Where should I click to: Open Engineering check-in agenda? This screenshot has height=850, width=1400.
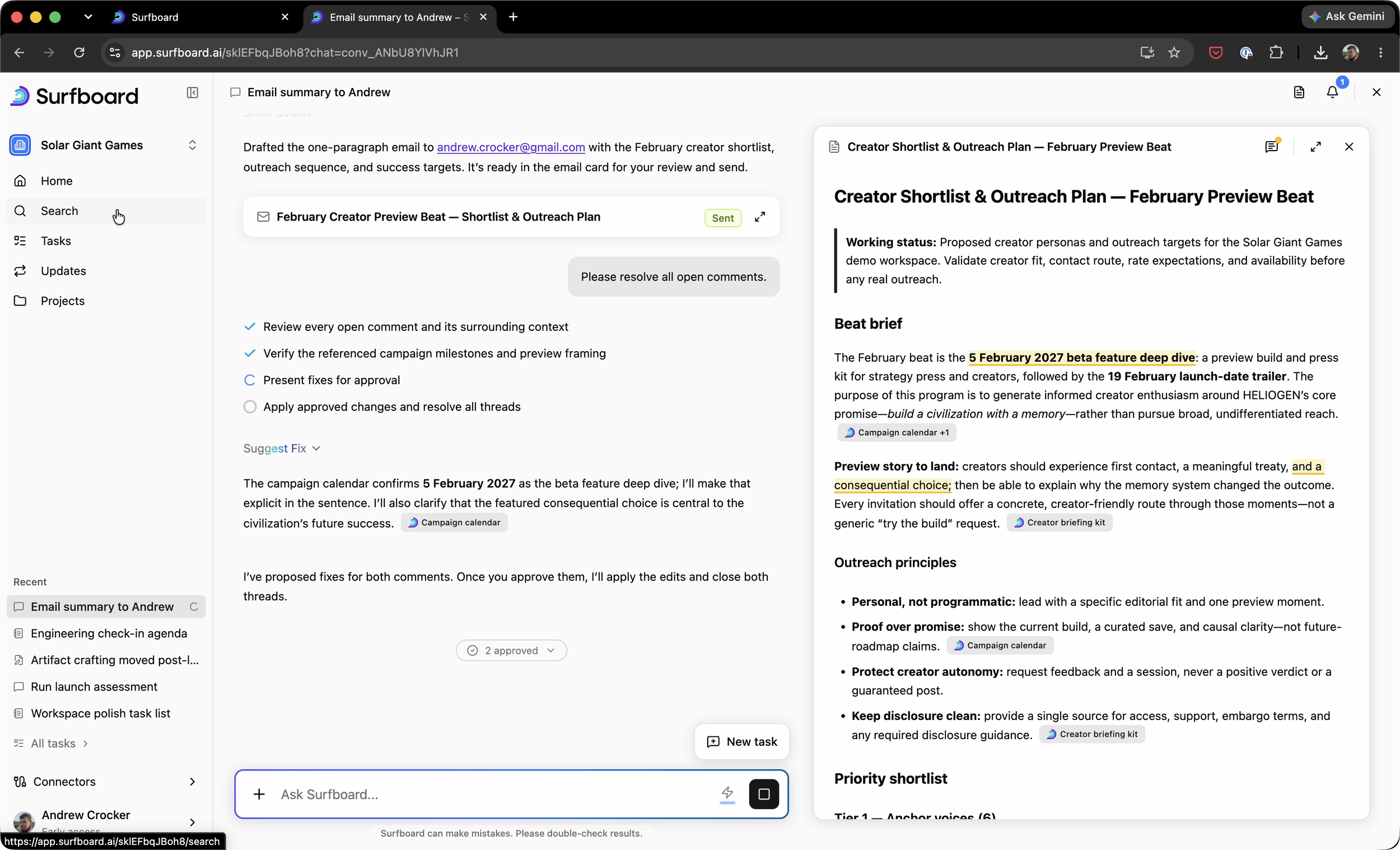click(x=106, y=633)
